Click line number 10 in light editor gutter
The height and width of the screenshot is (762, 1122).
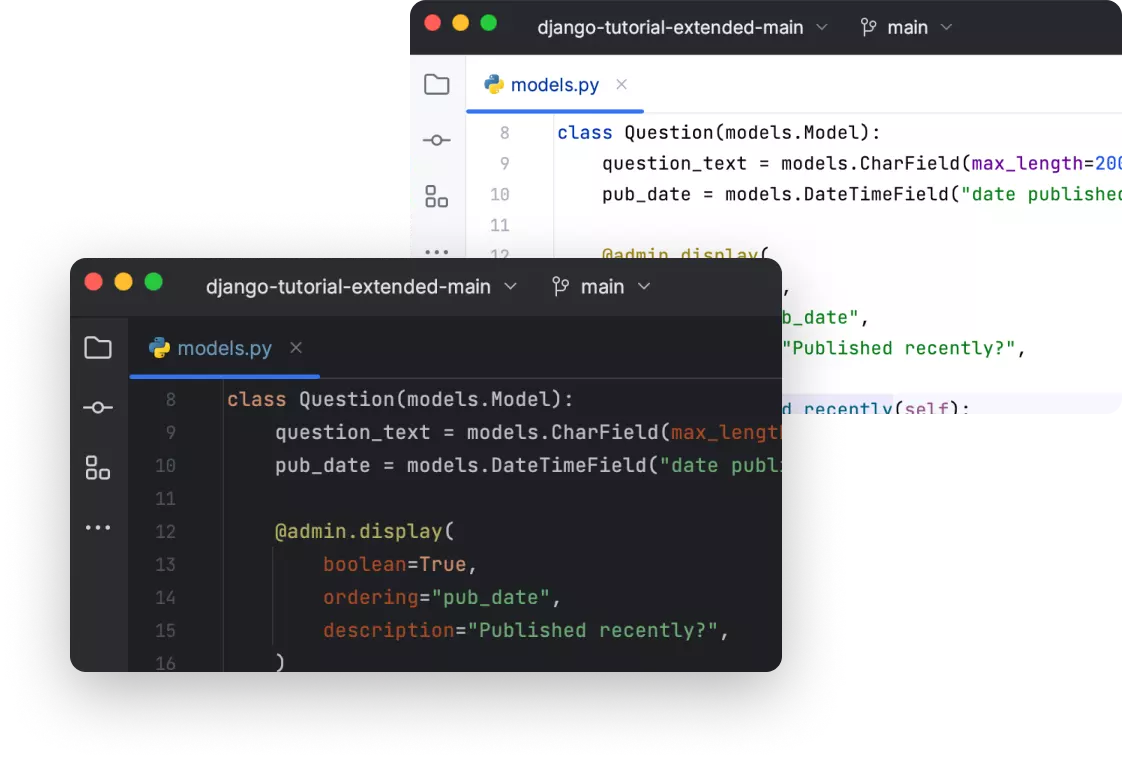click(499, 195)
